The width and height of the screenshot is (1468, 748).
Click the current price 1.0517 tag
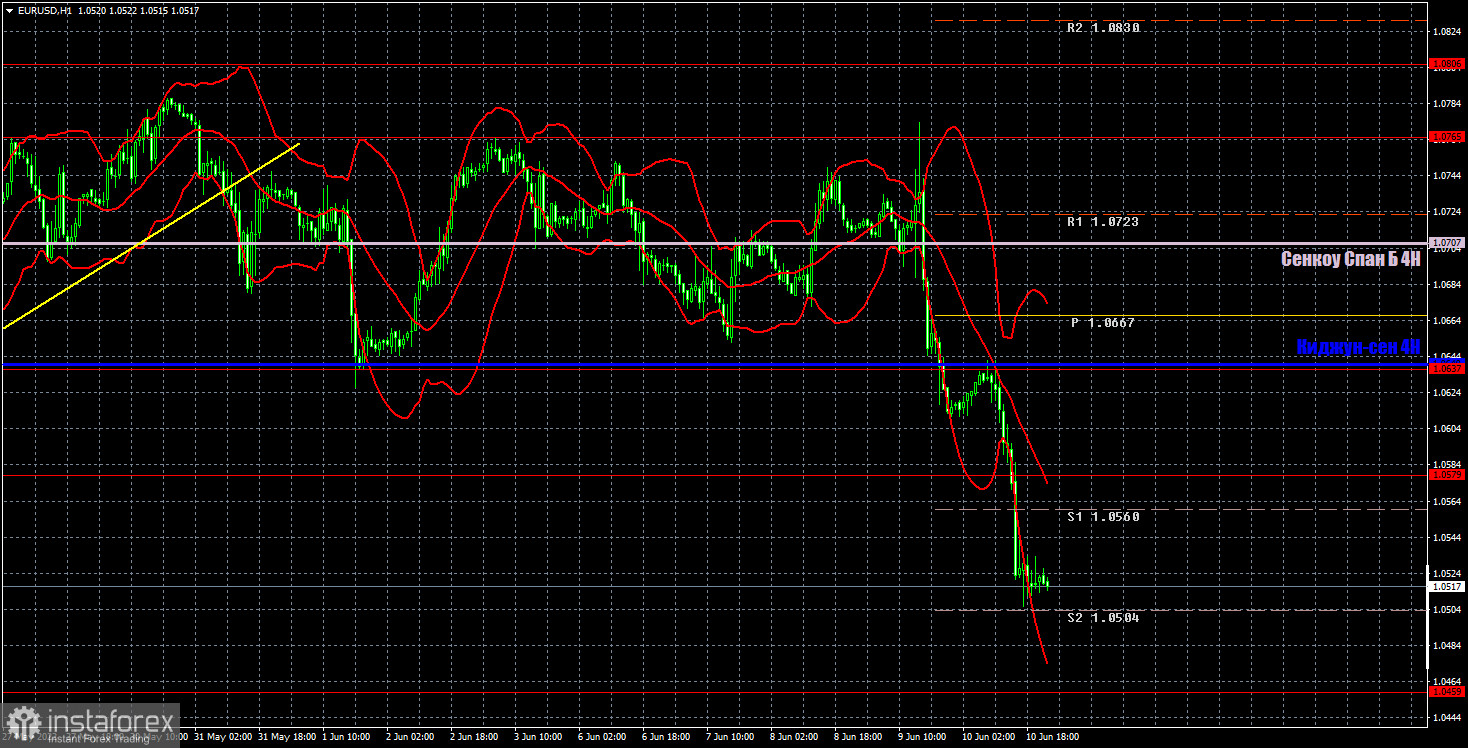coord(1447,587)
